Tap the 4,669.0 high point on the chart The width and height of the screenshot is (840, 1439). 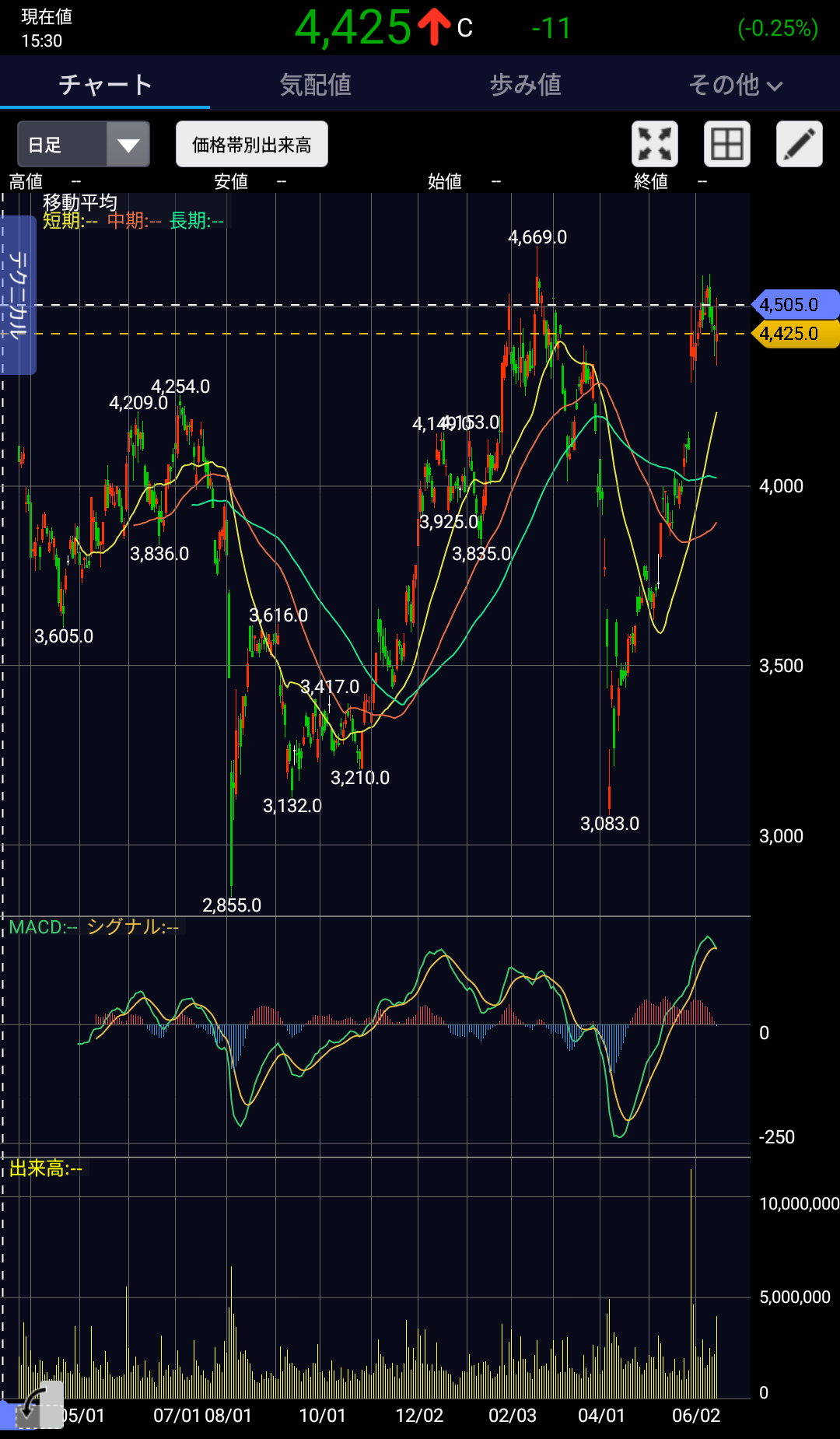pos(537,238)
